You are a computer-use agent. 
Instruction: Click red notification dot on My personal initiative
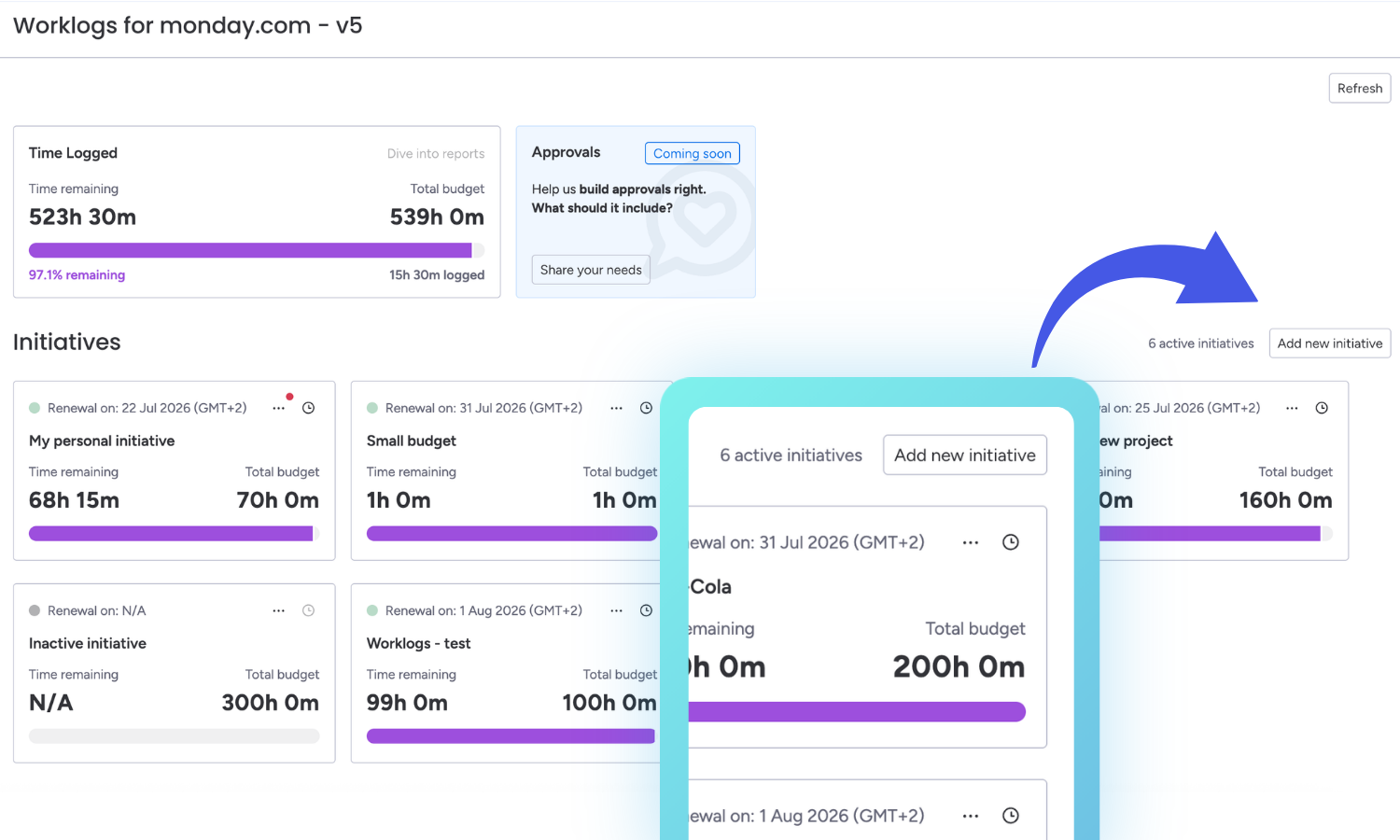point(289,397)
